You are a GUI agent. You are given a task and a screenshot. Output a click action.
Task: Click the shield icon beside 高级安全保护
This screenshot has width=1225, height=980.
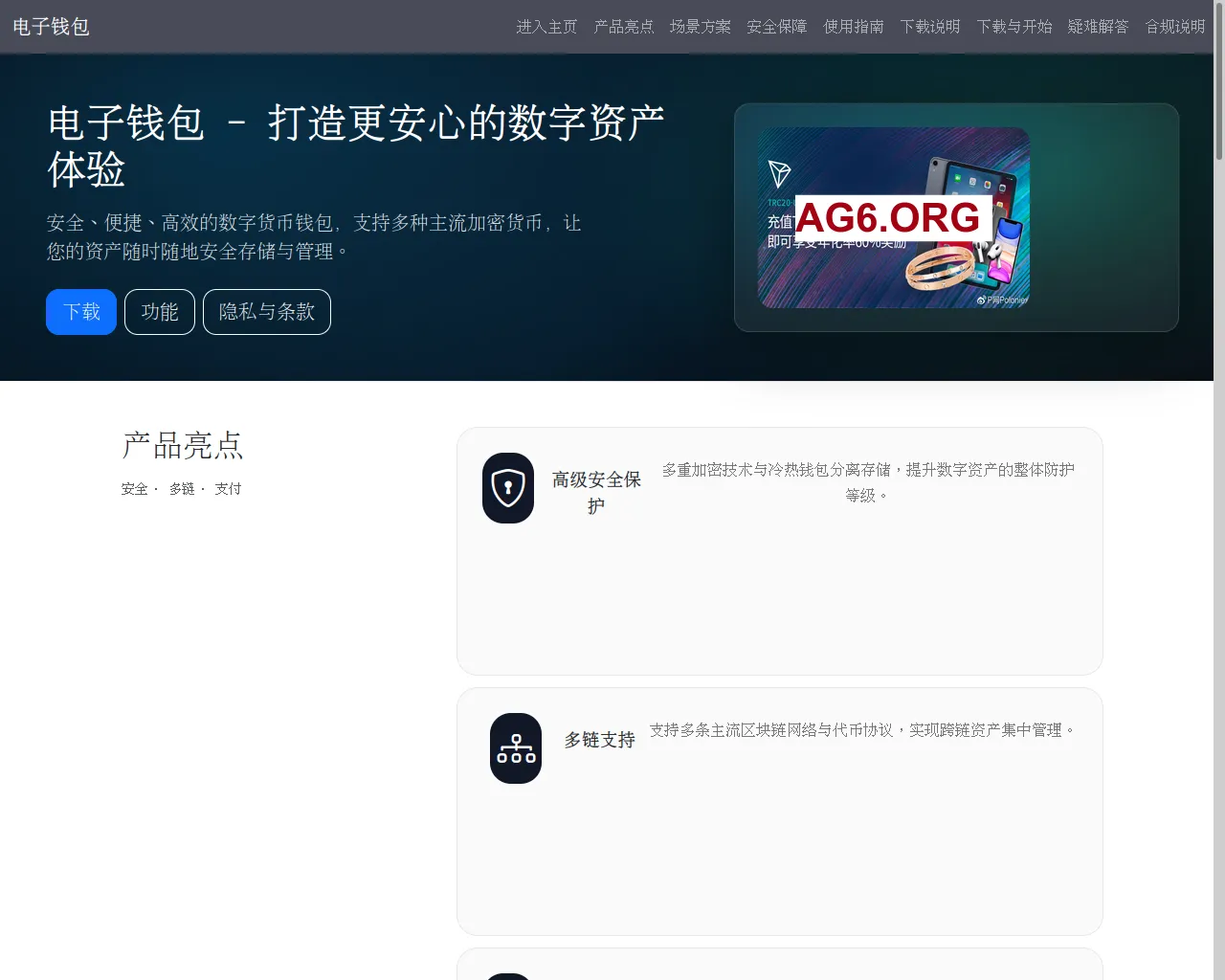point(508,488)
